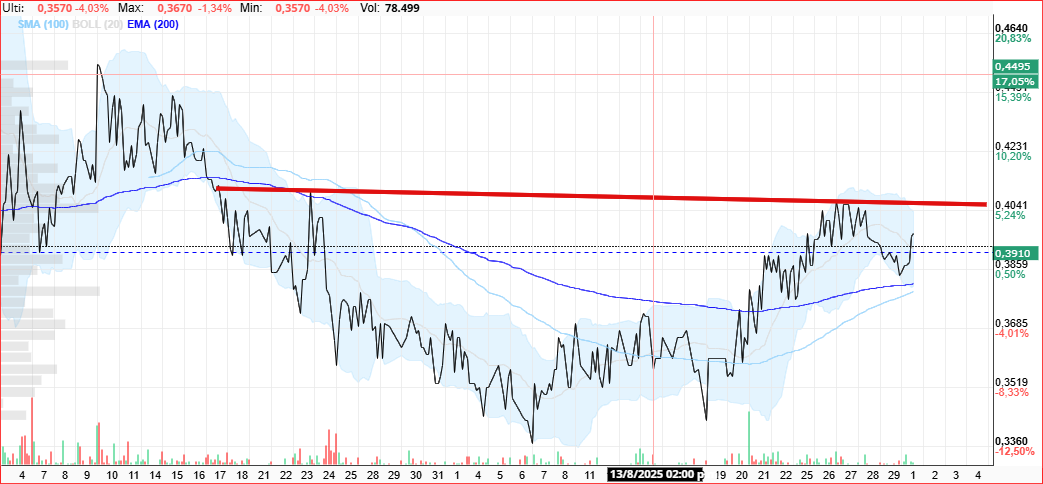This screenshot has height=484, width=1043.
Task: Click date 14 on time axis
Action: pyautogui.click(x=156, y=475)
